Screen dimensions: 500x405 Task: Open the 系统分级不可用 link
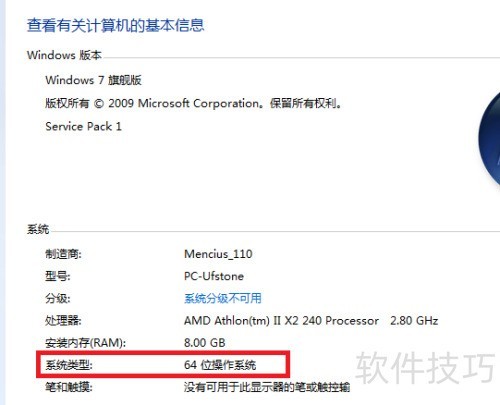[223, 298]
